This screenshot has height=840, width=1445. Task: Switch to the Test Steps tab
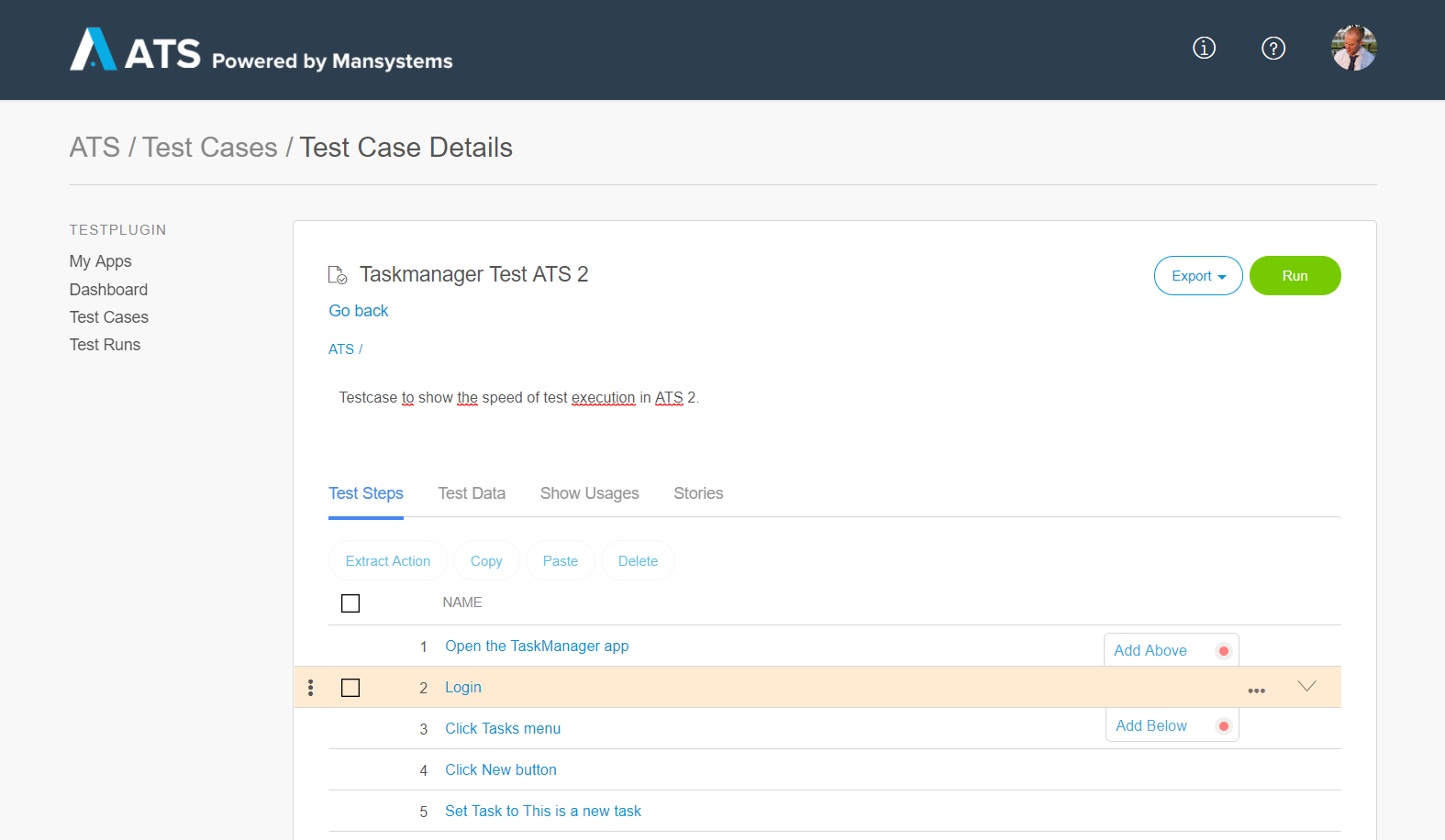click(x=366, y=493)
